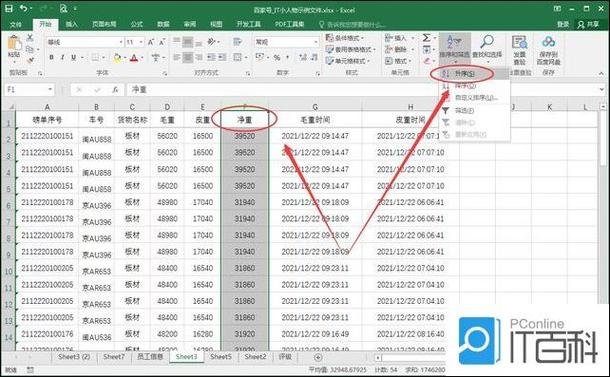Choose 升序 ascending sort menu item
The height and width of the screenshot is (377, 610).
474,74
